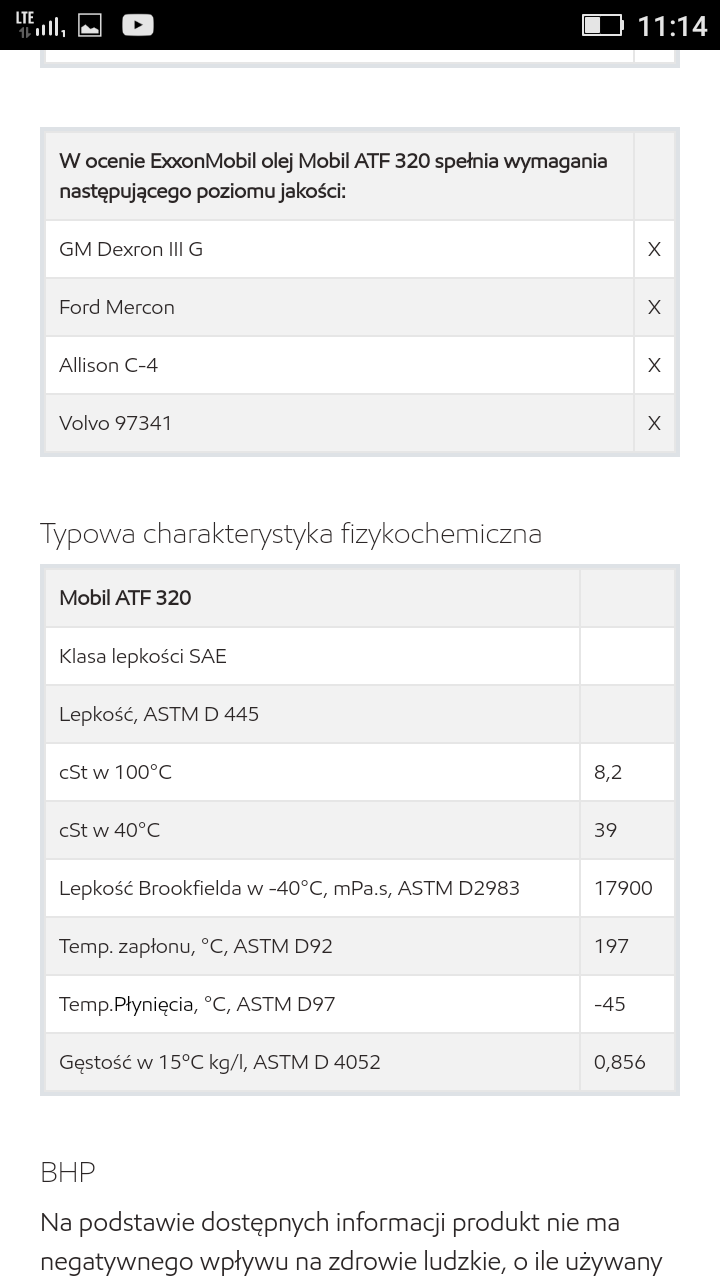
Task: Tap the Gęstość w 15°C value 0,856
Action: coord(620,1062)
